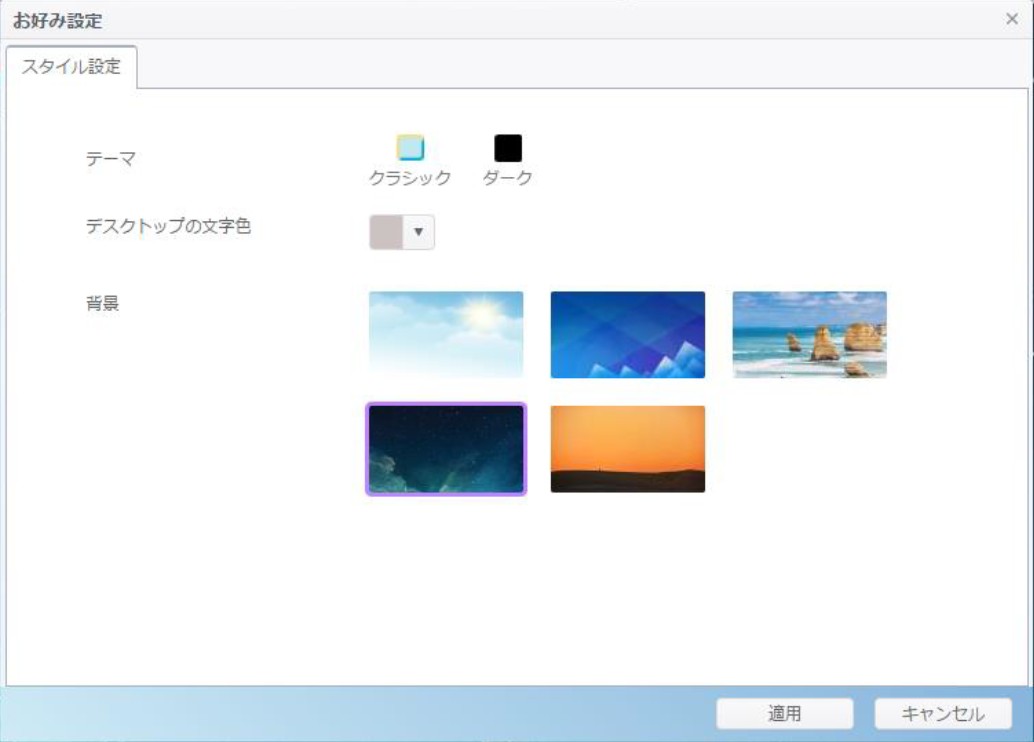This screenshot has width=1034, height=742.
Task: Choose the ocean rock stacks background
Action: pos(810,335)
